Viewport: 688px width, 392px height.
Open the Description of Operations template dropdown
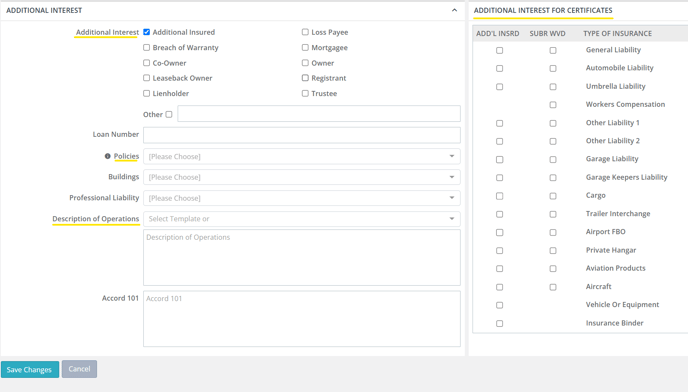(x=301, y=219)
